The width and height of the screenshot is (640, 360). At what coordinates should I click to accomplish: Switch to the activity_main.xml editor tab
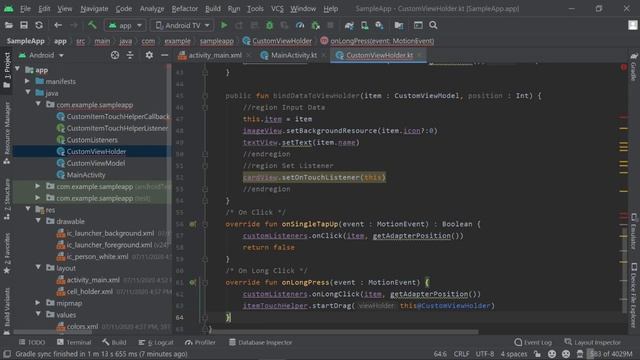click(x=215, y=55)
